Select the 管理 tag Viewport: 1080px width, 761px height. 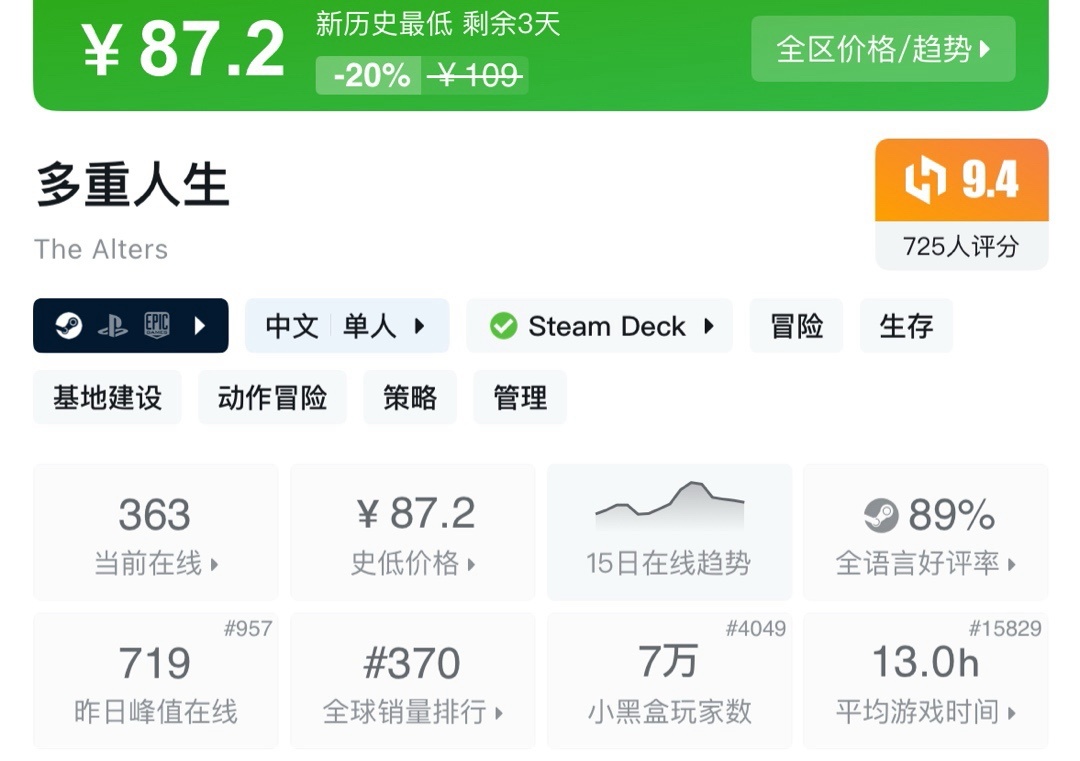coord(520,398)
